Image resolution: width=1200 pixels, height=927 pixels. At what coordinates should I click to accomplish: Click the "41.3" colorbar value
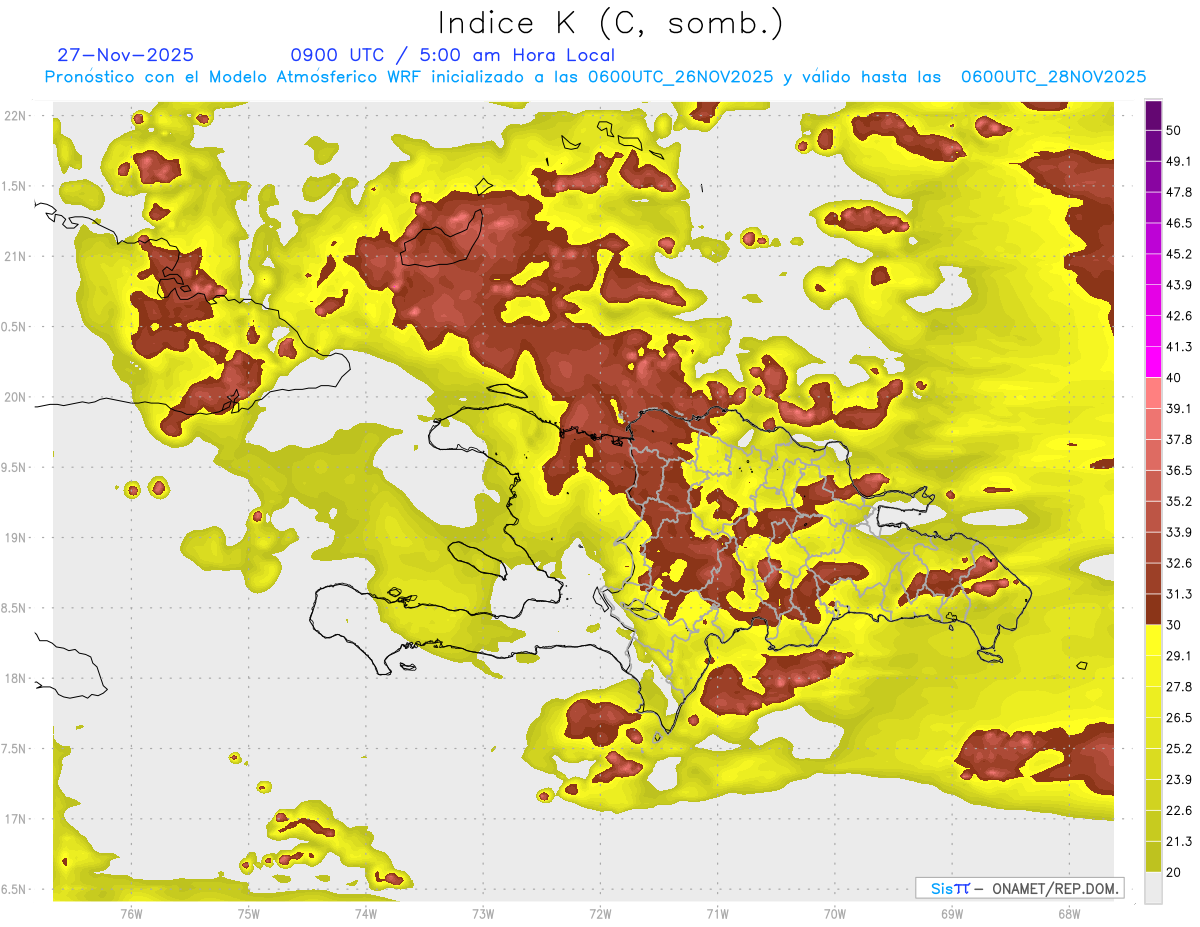tap(1179, 347)
